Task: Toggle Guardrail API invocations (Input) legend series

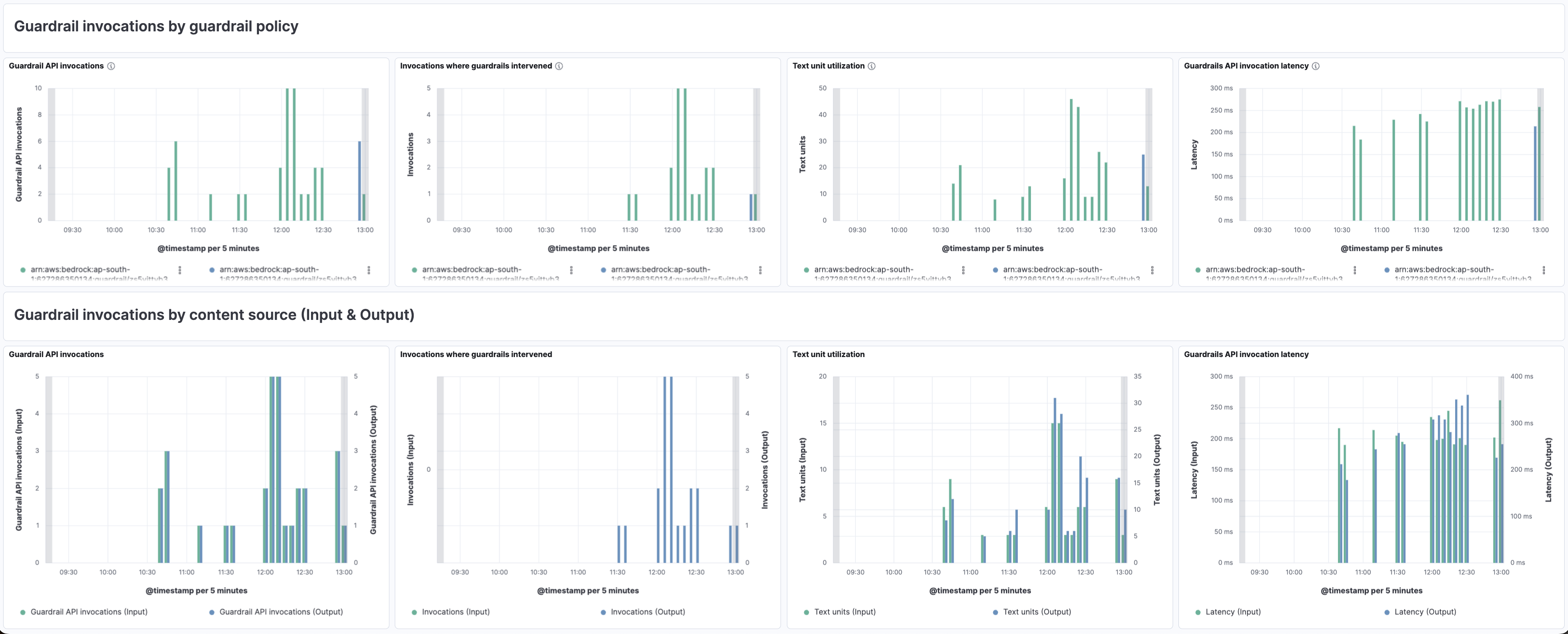Action: (x=89, y=612)
